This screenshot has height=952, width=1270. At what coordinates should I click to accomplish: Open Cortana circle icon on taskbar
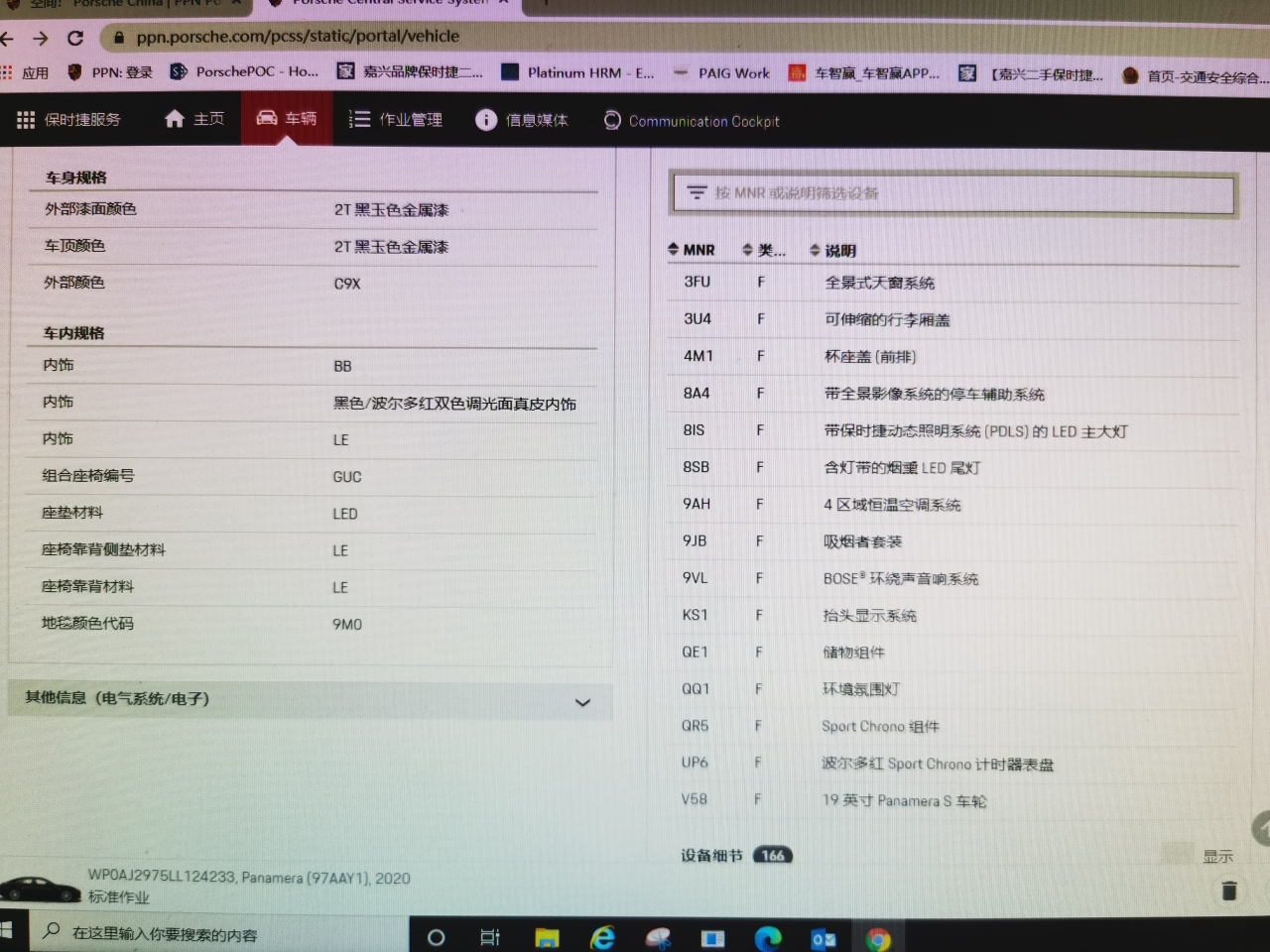click(436, 936)
